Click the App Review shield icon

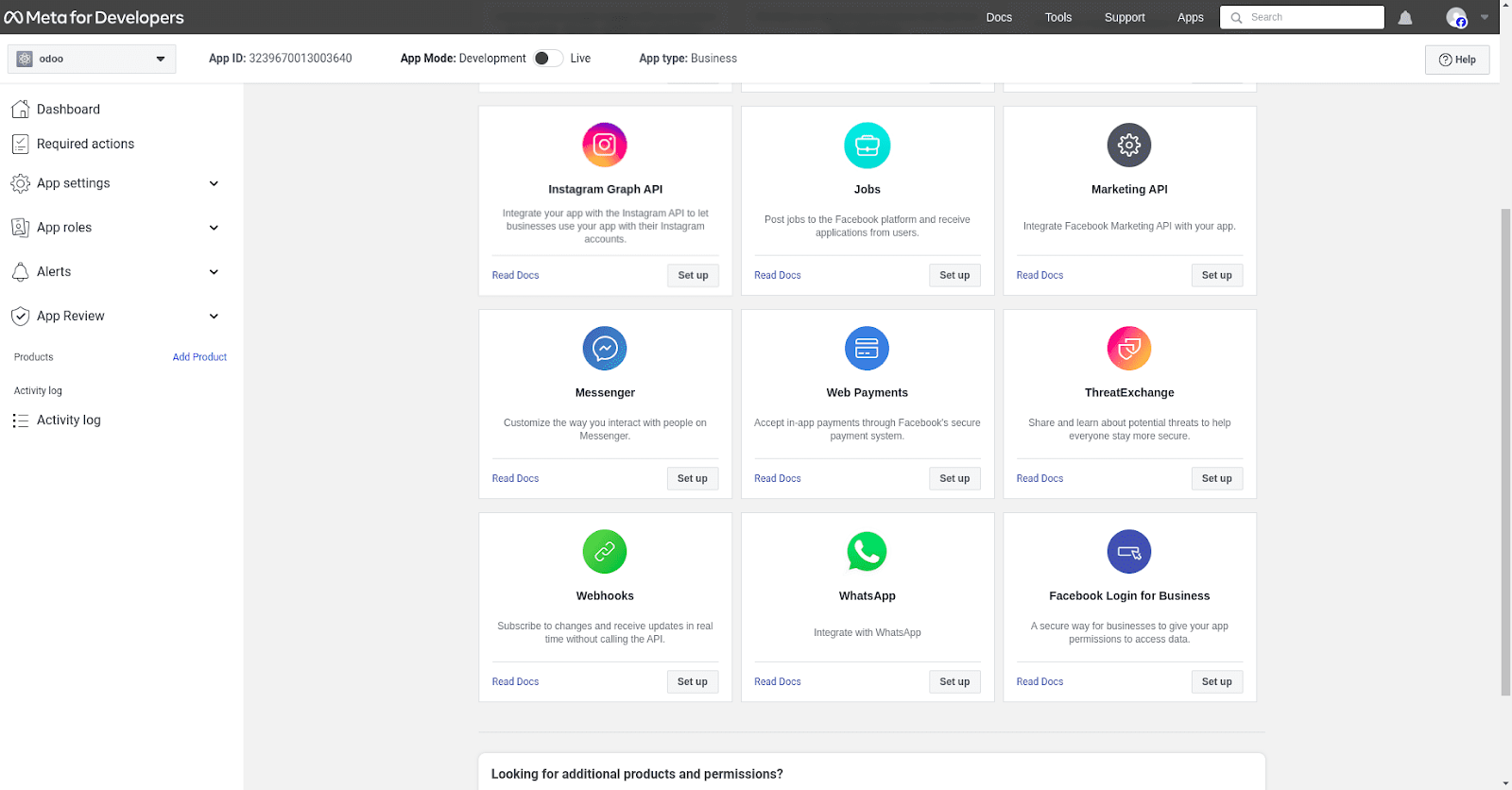click(20, 317)
